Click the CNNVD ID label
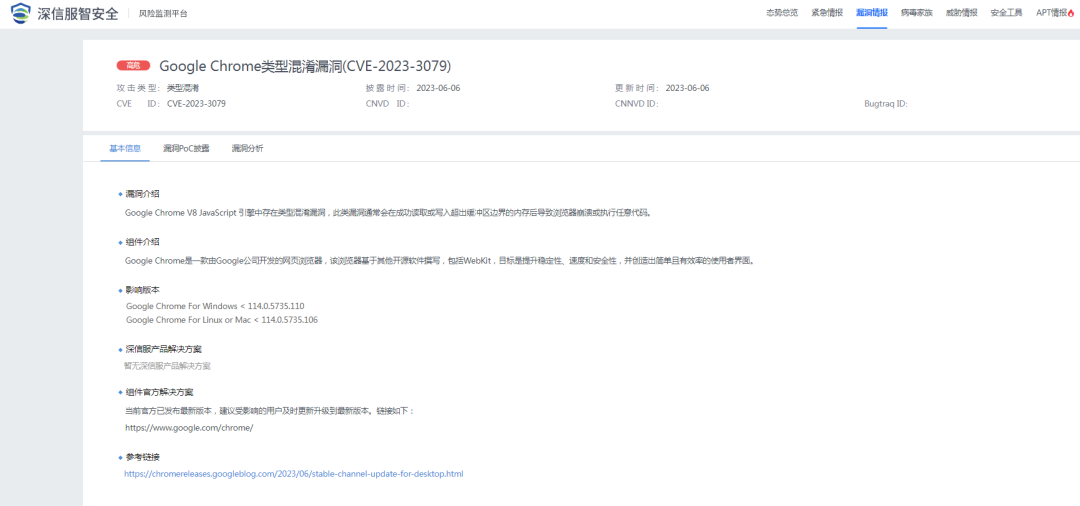 click(637, 104)
